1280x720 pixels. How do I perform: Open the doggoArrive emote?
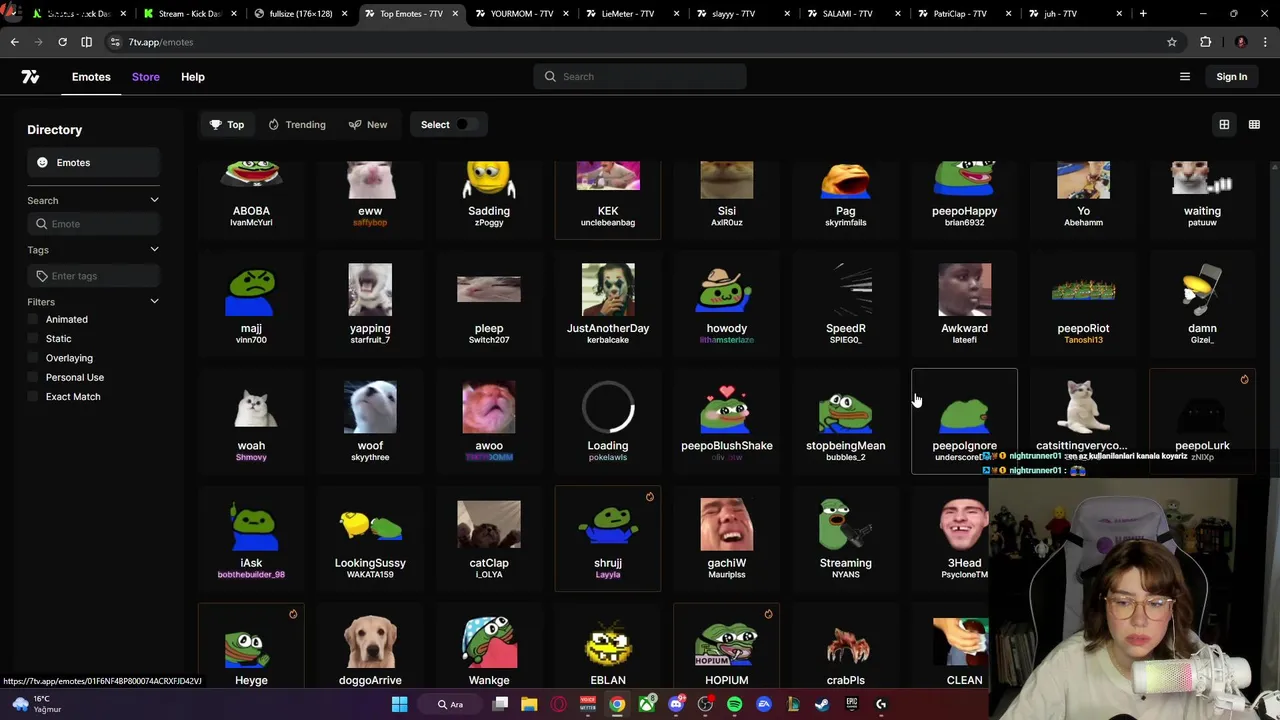[x=370, y=647]
